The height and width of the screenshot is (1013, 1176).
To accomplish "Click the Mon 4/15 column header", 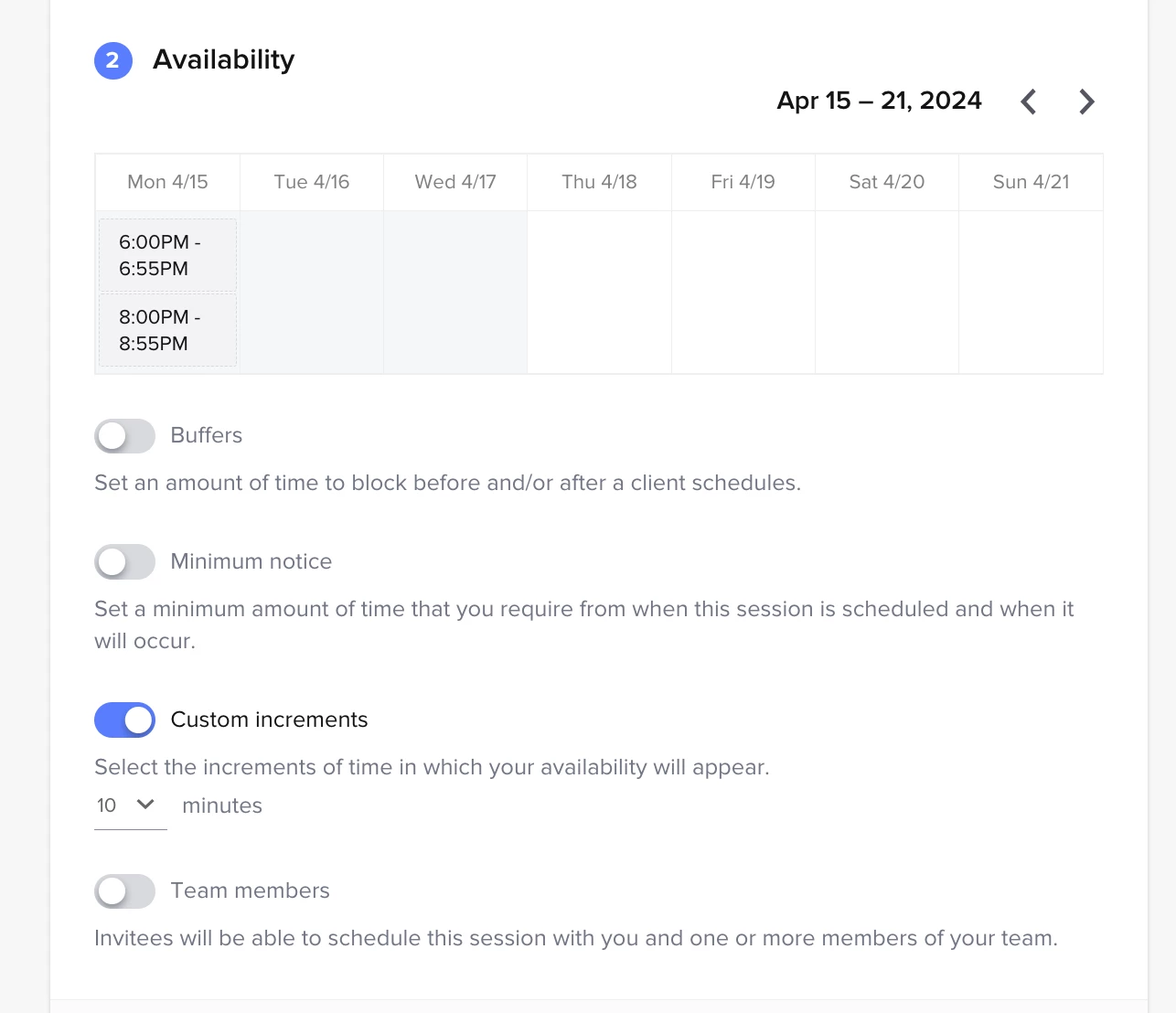I will tap(167, 182).
